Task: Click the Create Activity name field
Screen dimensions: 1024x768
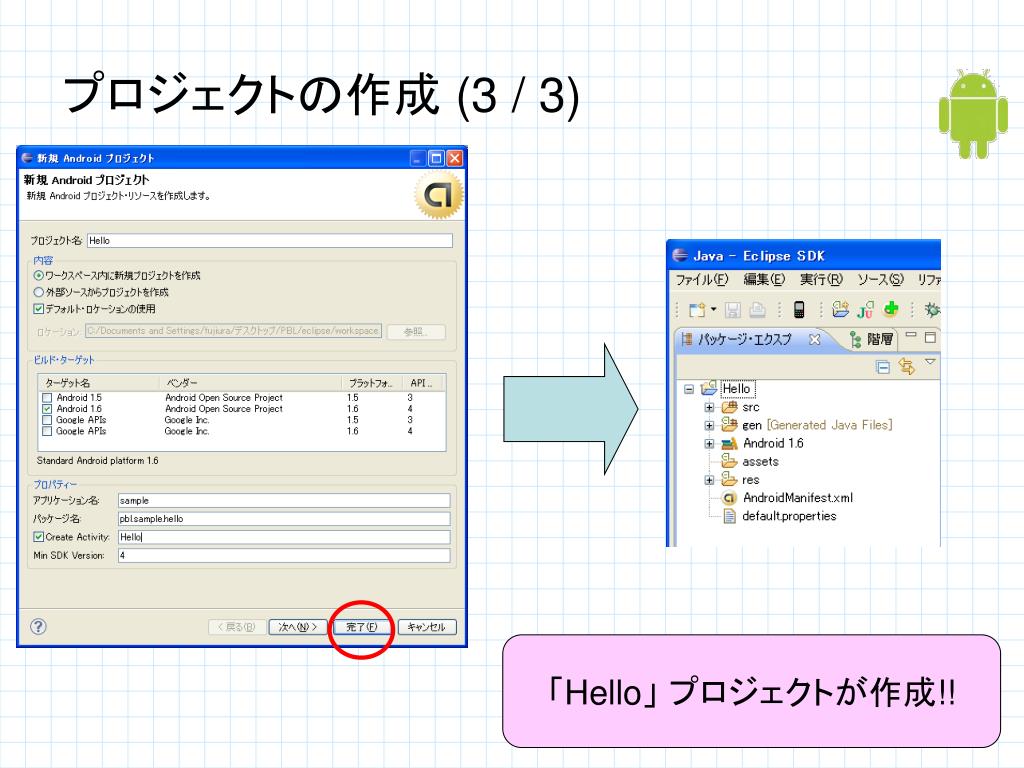Action: click(x=284, y=537)
